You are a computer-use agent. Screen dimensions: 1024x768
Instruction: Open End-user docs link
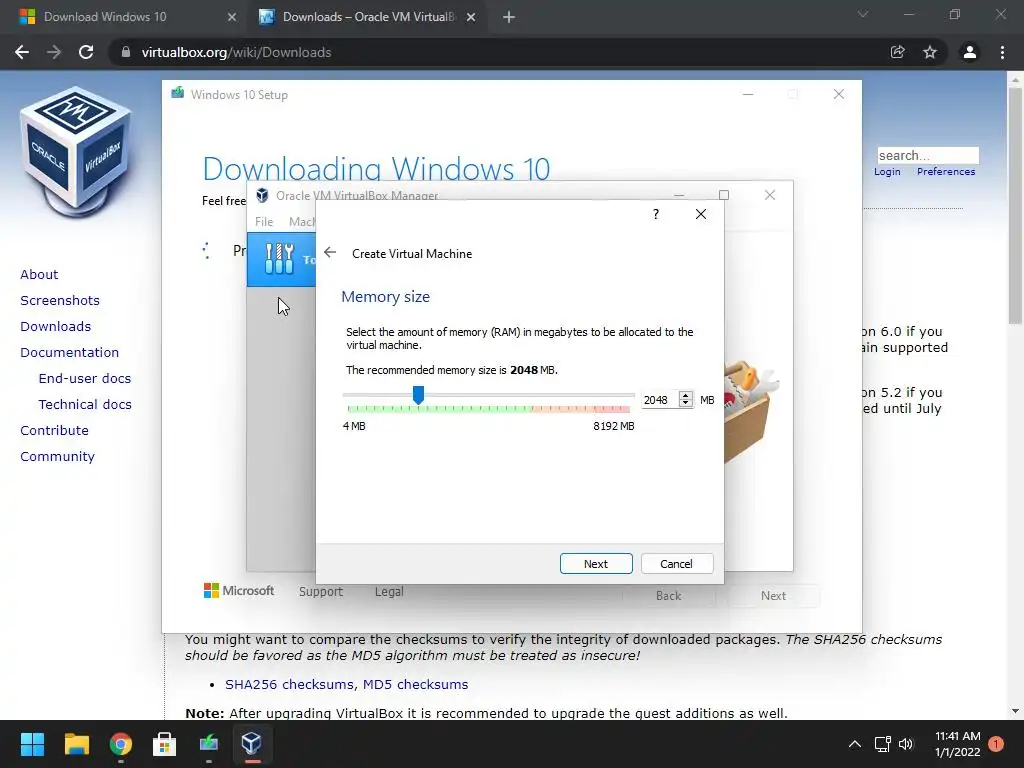[x=85, y=379]
